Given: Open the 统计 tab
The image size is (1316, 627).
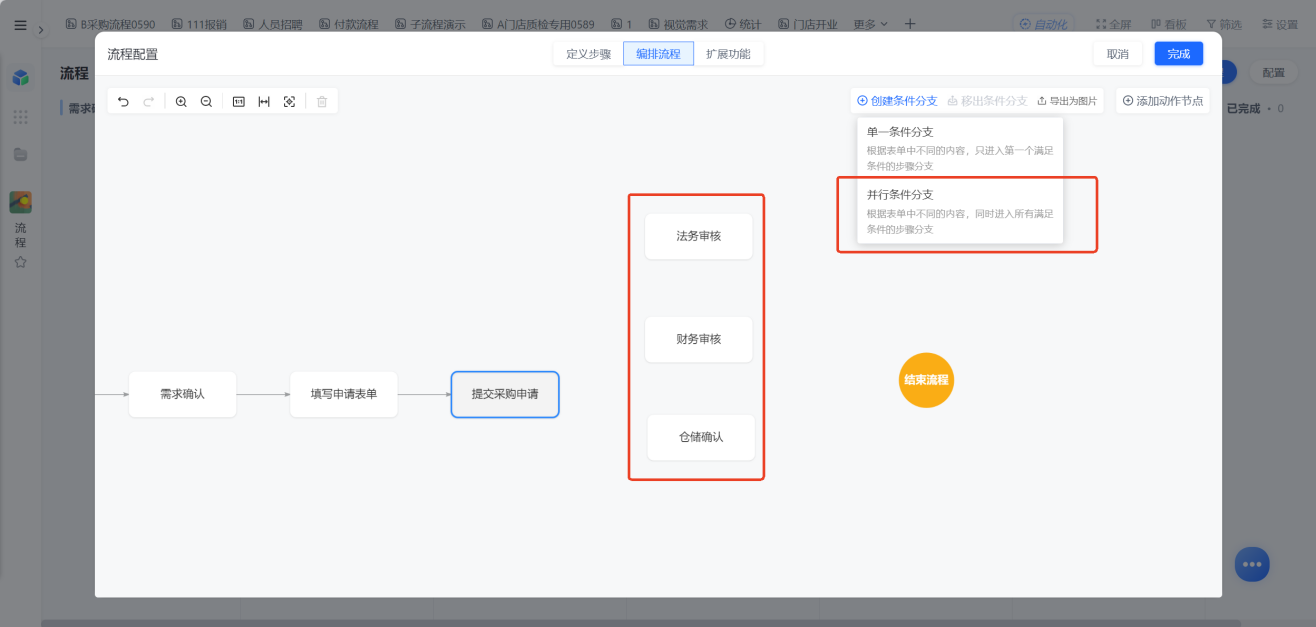Looking at the screenshot, I should (743, 24).
